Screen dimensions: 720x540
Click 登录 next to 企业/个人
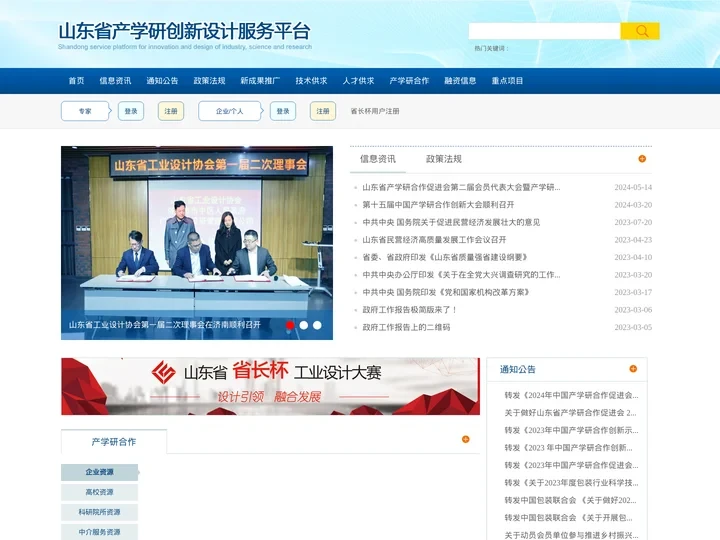(283, 111)
